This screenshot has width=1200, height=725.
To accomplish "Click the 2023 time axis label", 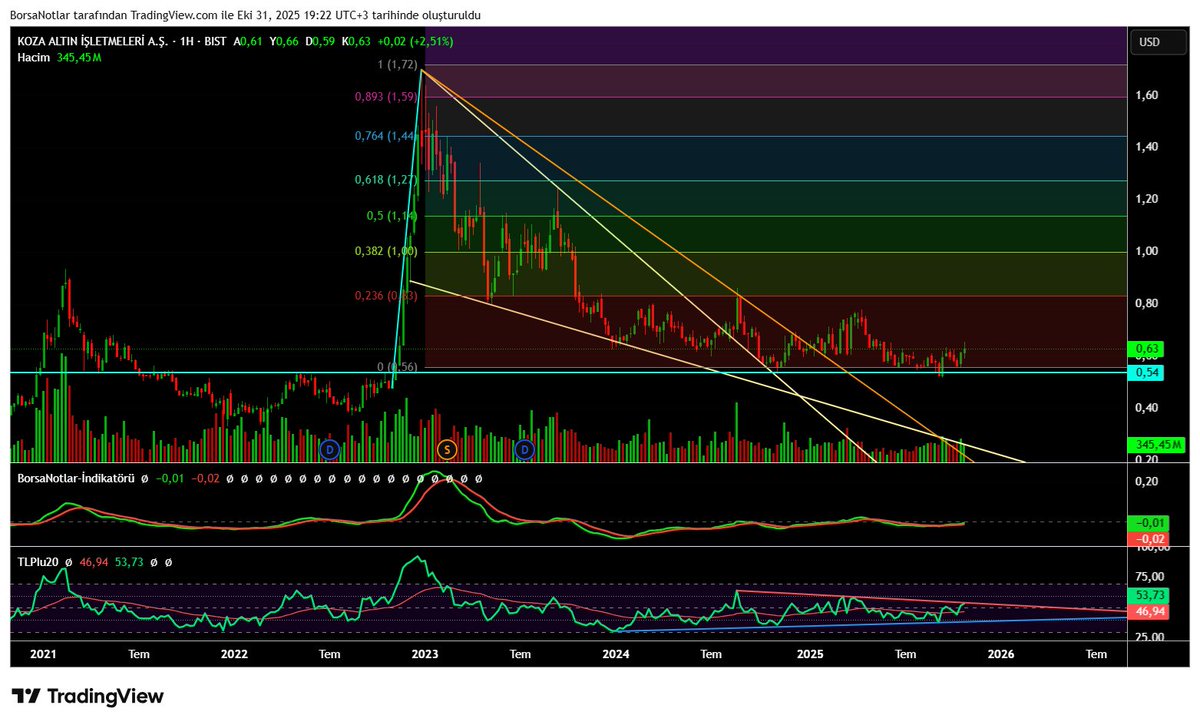I will 425,654.
